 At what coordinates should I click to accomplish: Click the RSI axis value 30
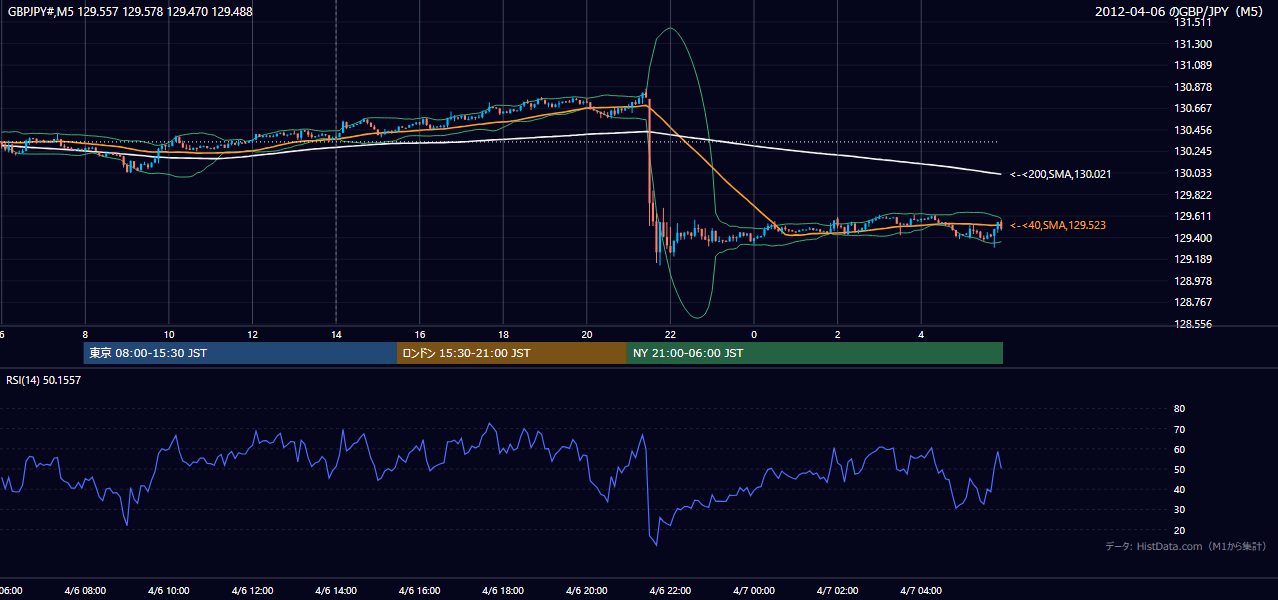point(1179,509)
